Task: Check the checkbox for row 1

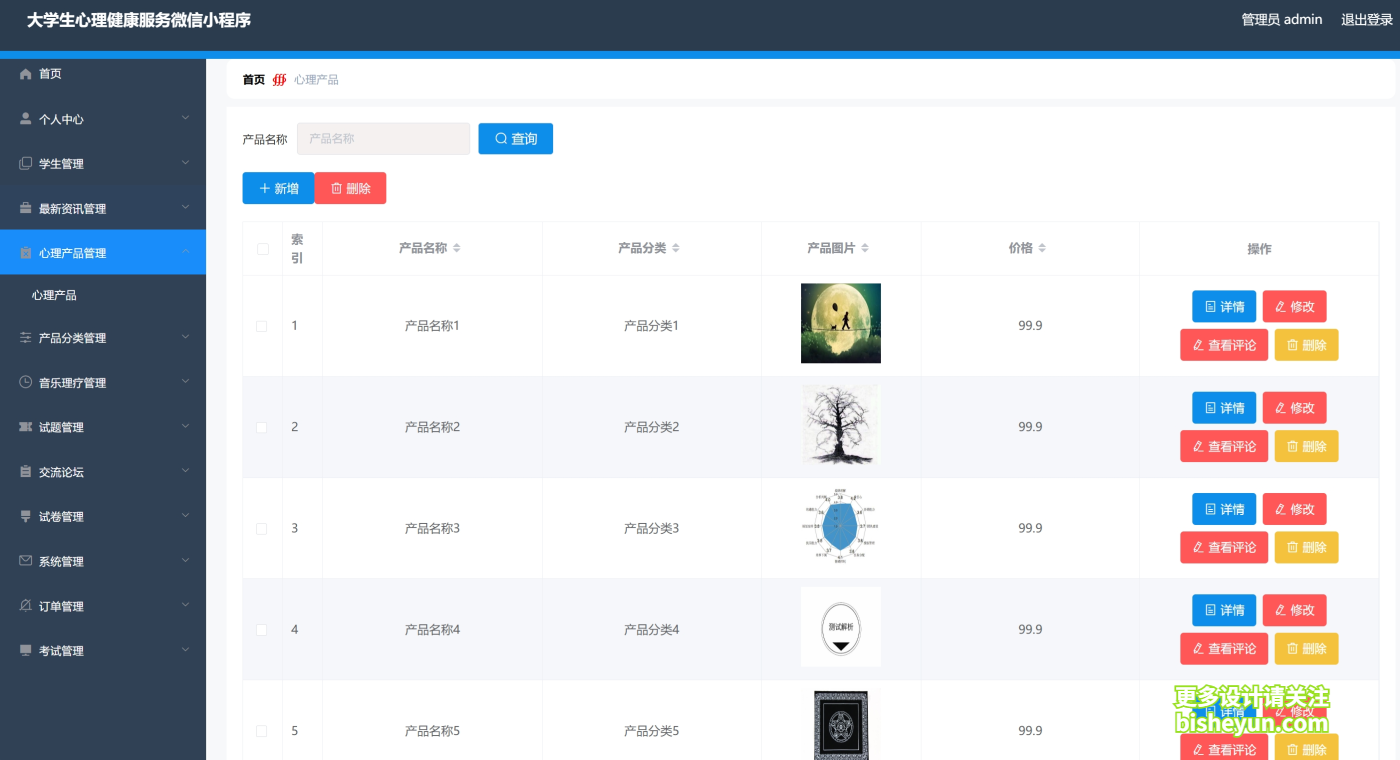Action: (x=262, y=326)
